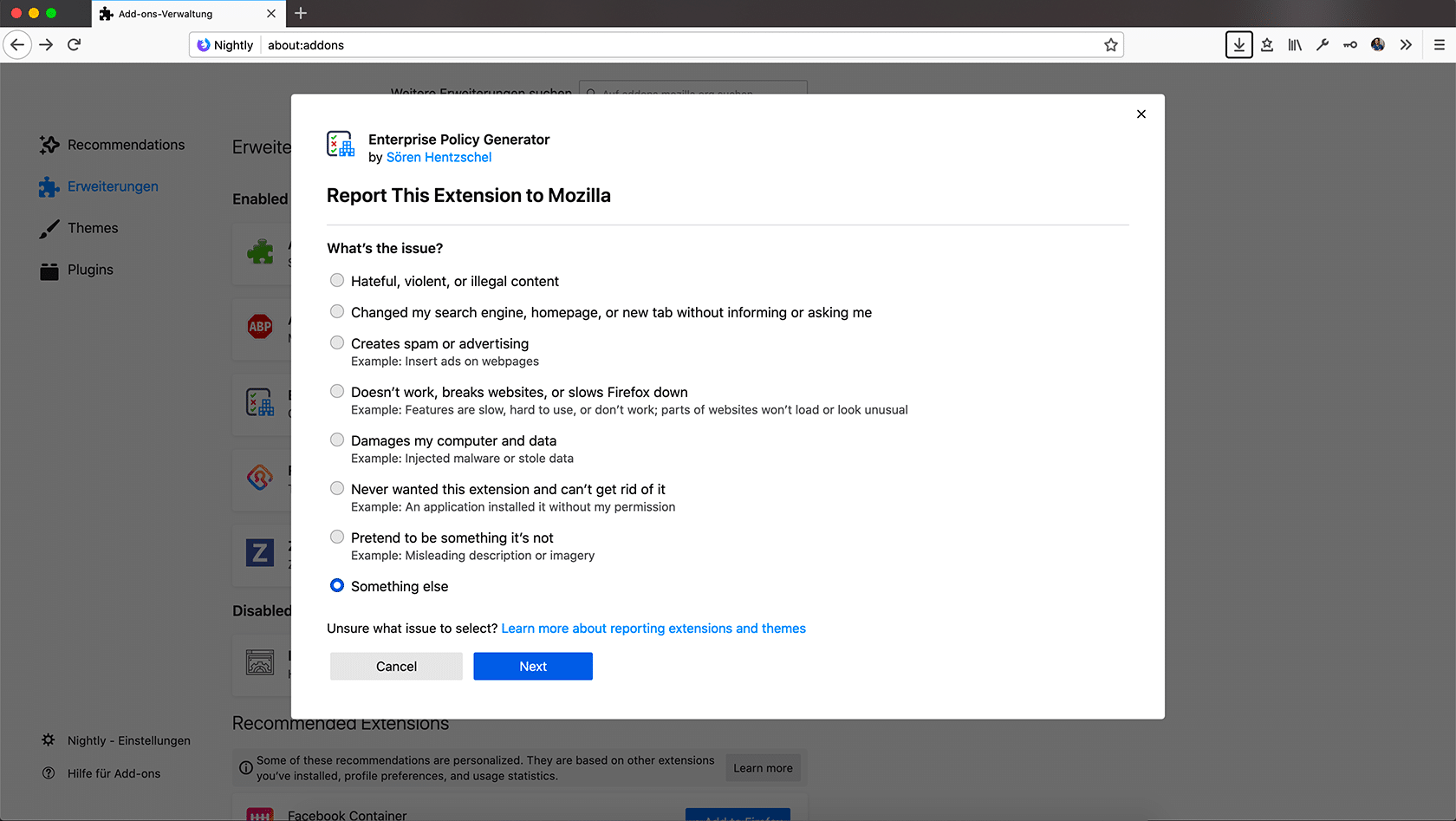The height and width of the screenshot is (821, 1456).
Task: Click the Adblock Plus ABP icon
Action: tap(260, 326)
